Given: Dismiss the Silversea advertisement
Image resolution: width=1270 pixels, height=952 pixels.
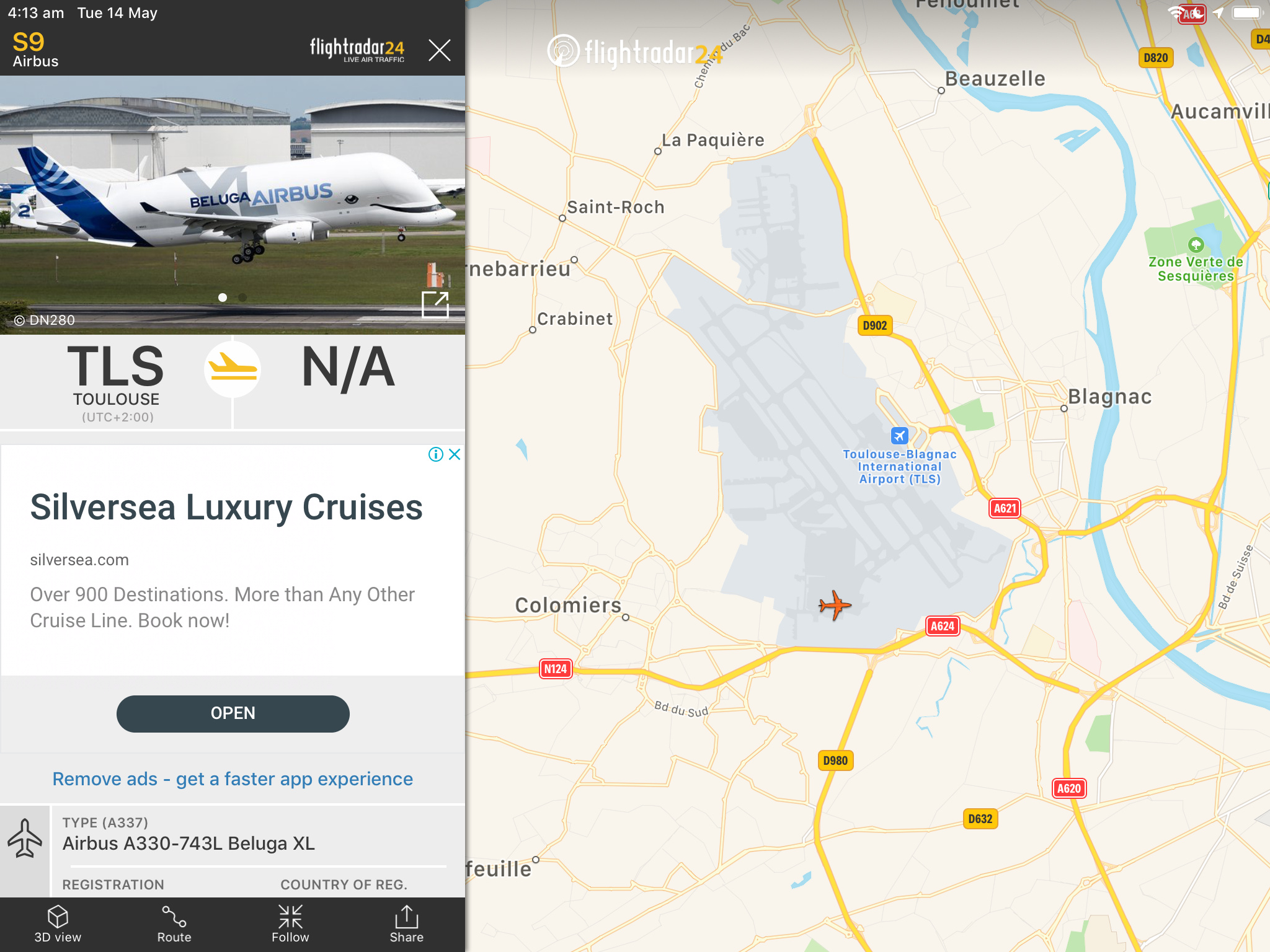Looking at the screenshot, I should pos(455,454).
